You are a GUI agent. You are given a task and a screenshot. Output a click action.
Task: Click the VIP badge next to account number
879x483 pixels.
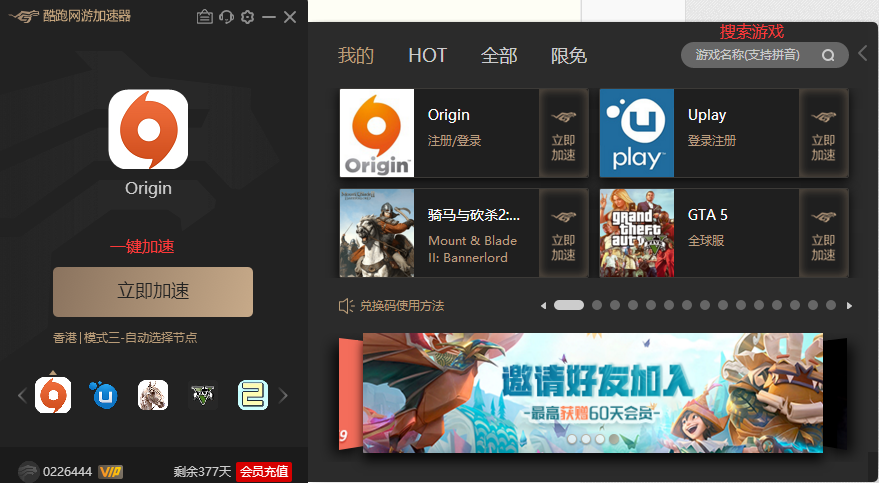110,472
